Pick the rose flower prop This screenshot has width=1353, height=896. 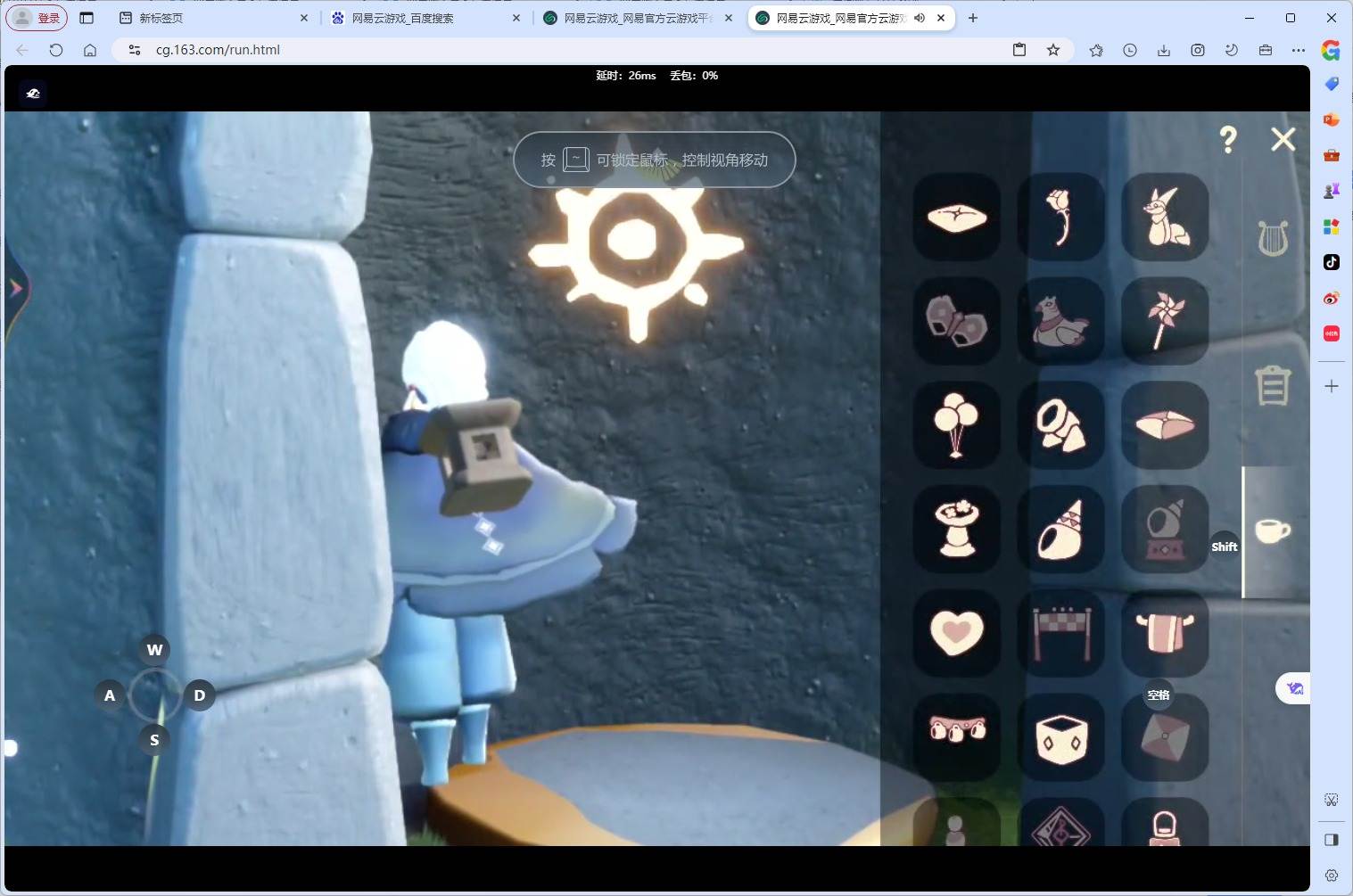(x=1060, y=217)
